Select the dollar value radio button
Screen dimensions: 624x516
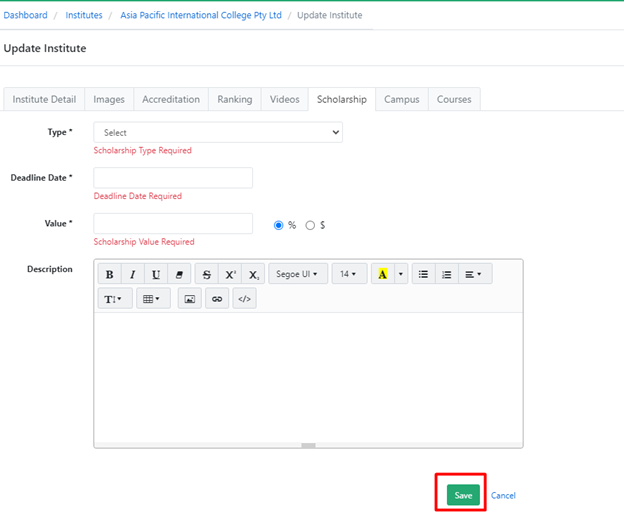pyautogui.click(x=310, y=225)
